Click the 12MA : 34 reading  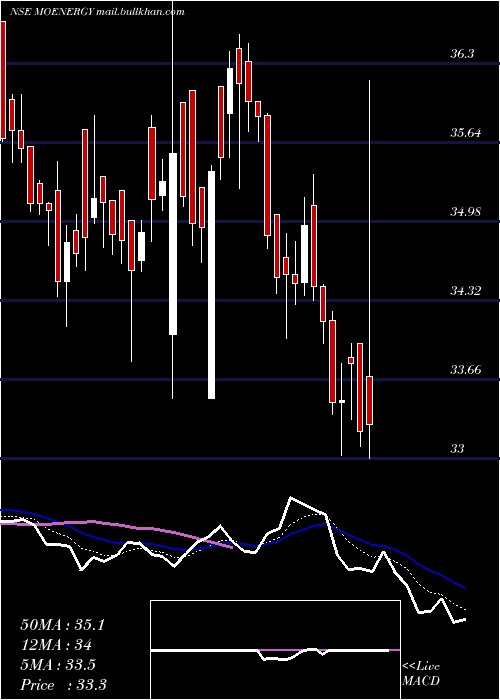(56, 645)
